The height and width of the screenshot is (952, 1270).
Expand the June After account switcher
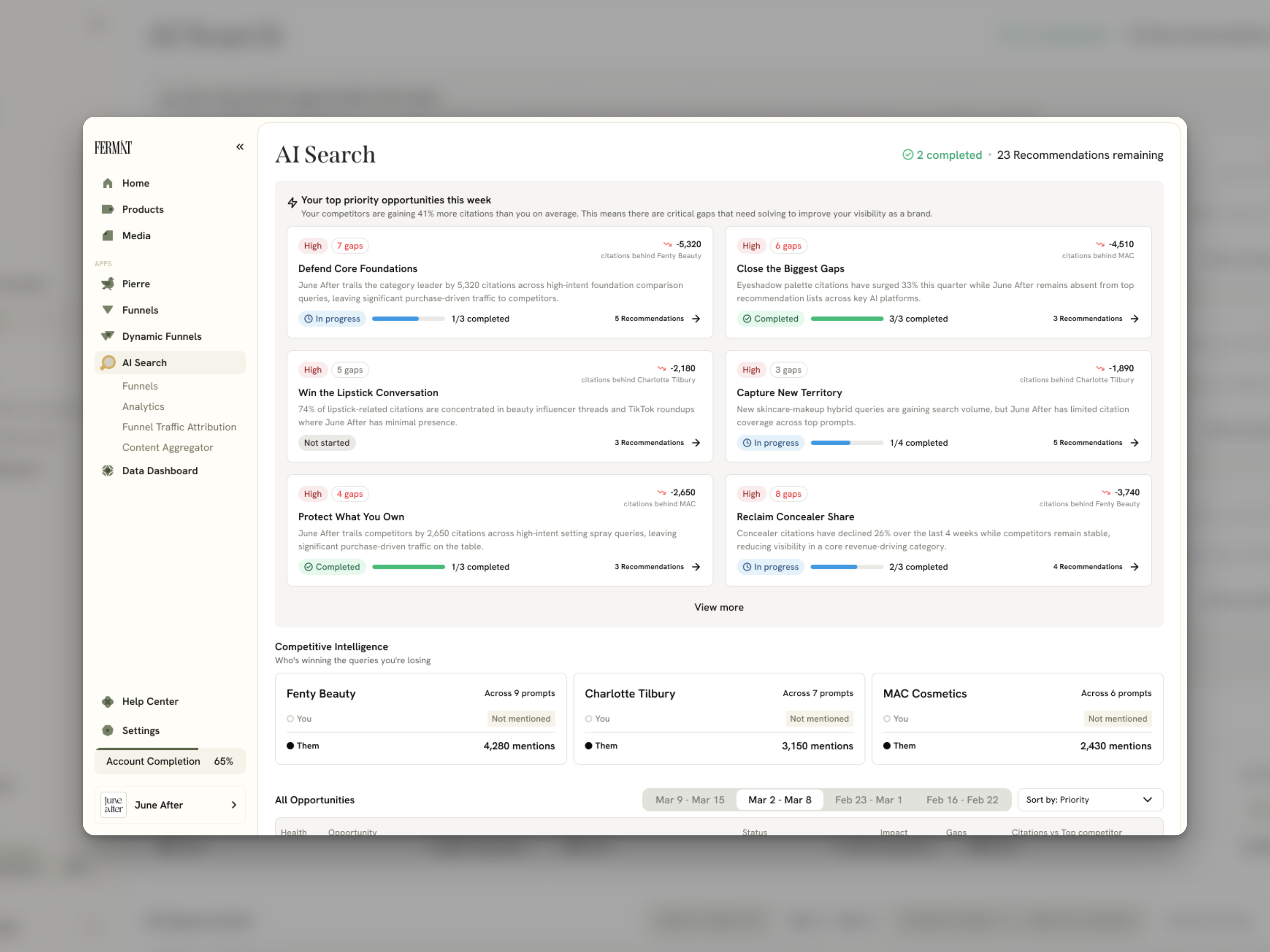pyautogui.click(x=170, y=805)
